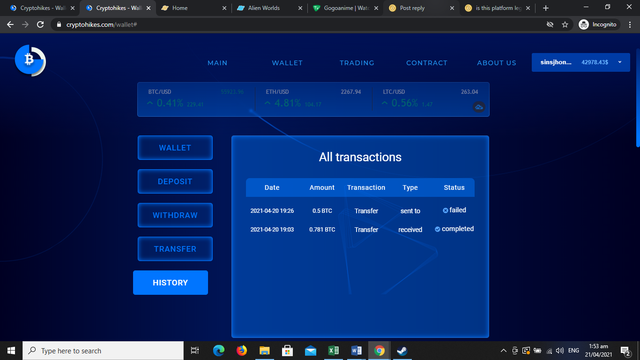Open the Windows Start menu
This screenshot has width=640, height=360.
coord(11,351)
